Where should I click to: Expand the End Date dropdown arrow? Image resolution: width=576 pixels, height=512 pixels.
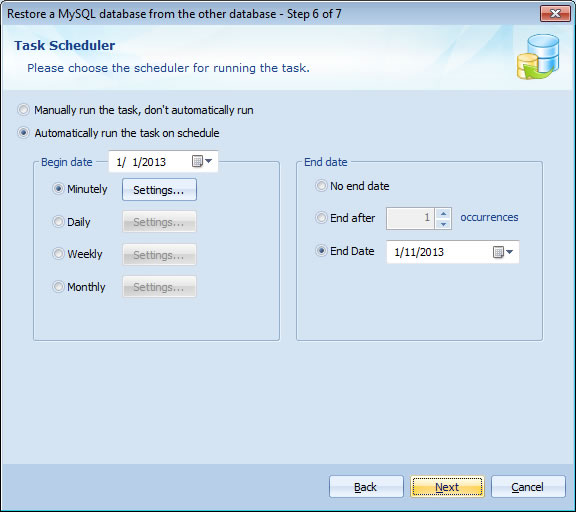(510, 252)
